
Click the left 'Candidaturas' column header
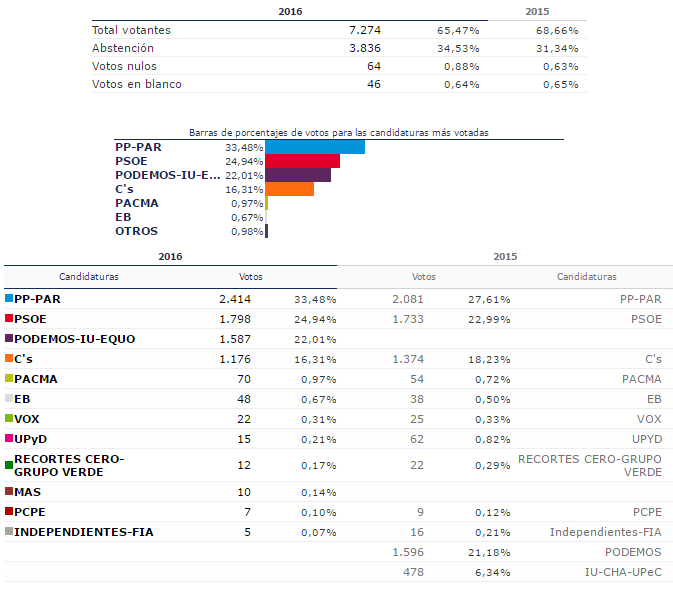pos(89,277)
